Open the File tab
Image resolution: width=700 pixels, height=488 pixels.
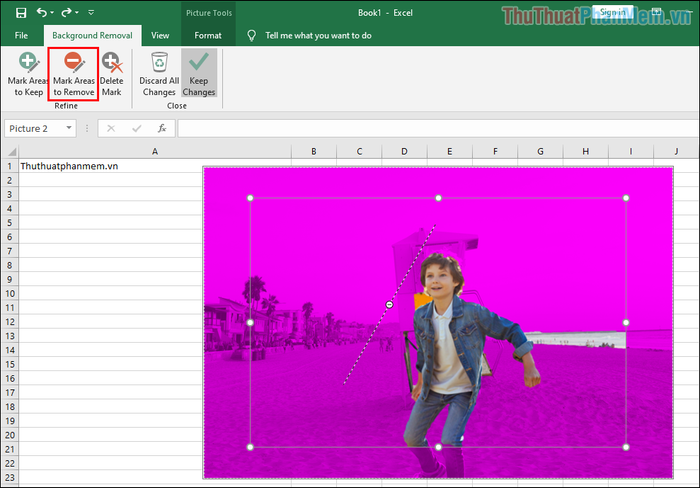(21, 35)
